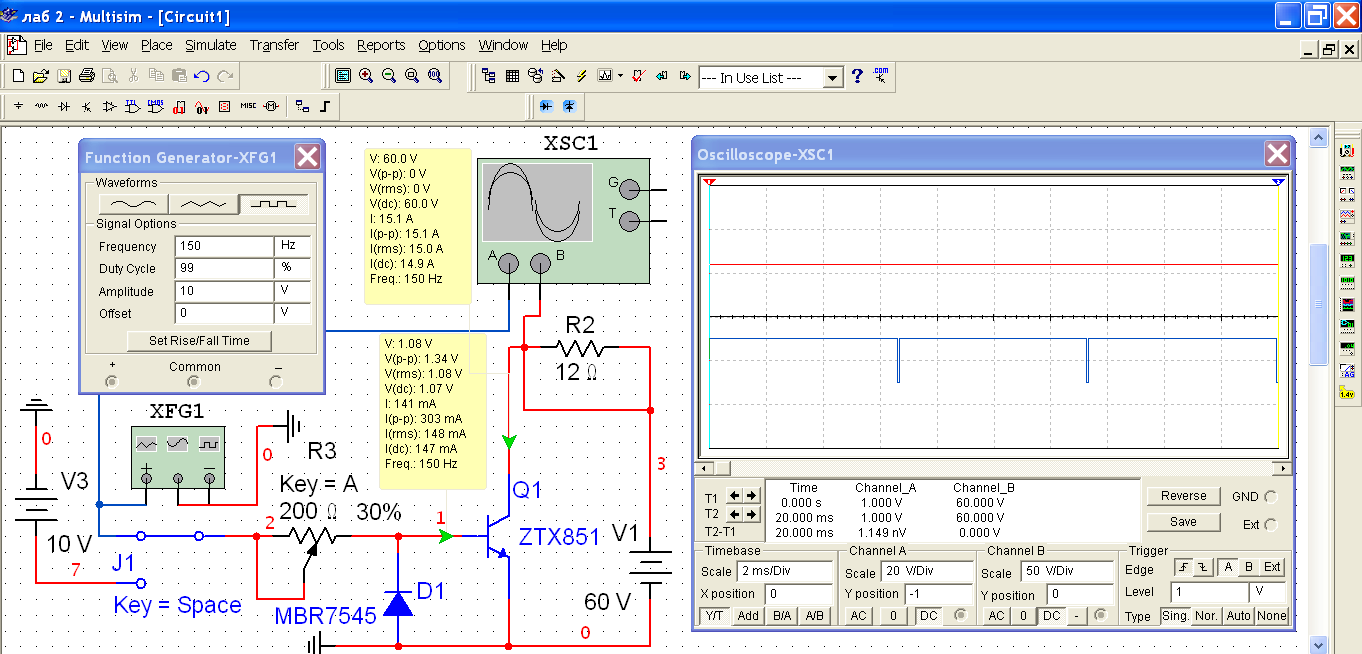Open a file with the folder icon
This screenshot has height=654, width=1362.
[x=40, y=76]
